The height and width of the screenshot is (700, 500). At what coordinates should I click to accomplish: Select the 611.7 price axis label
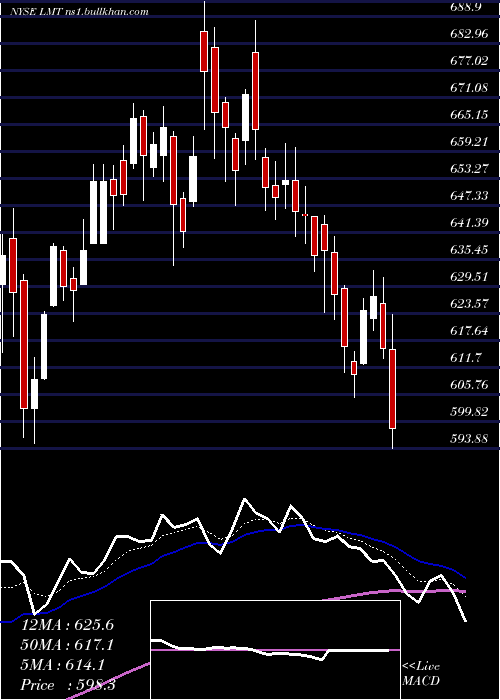(x=466, y=358)
